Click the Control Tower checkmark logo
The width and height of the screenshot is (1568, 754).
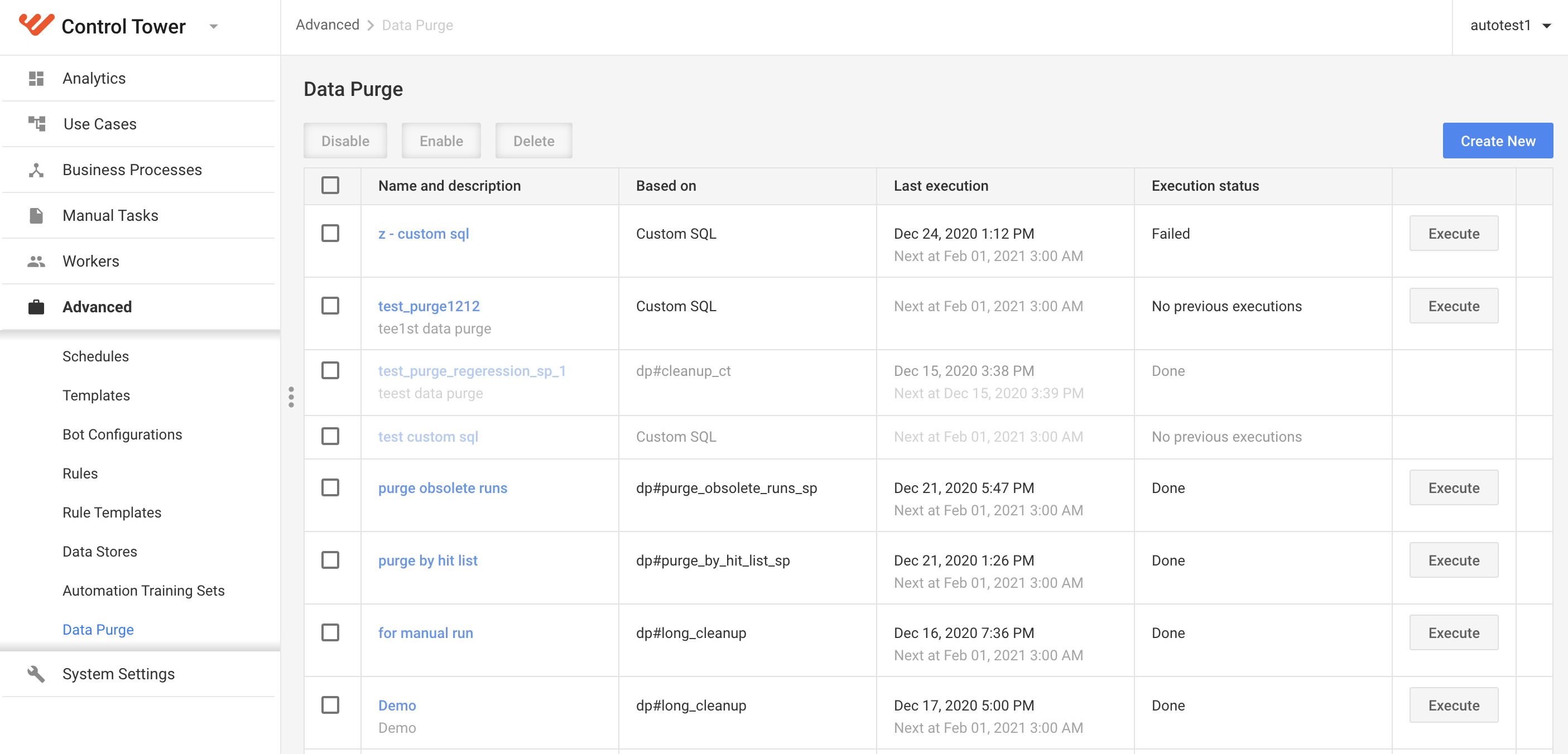pos(36,25)
